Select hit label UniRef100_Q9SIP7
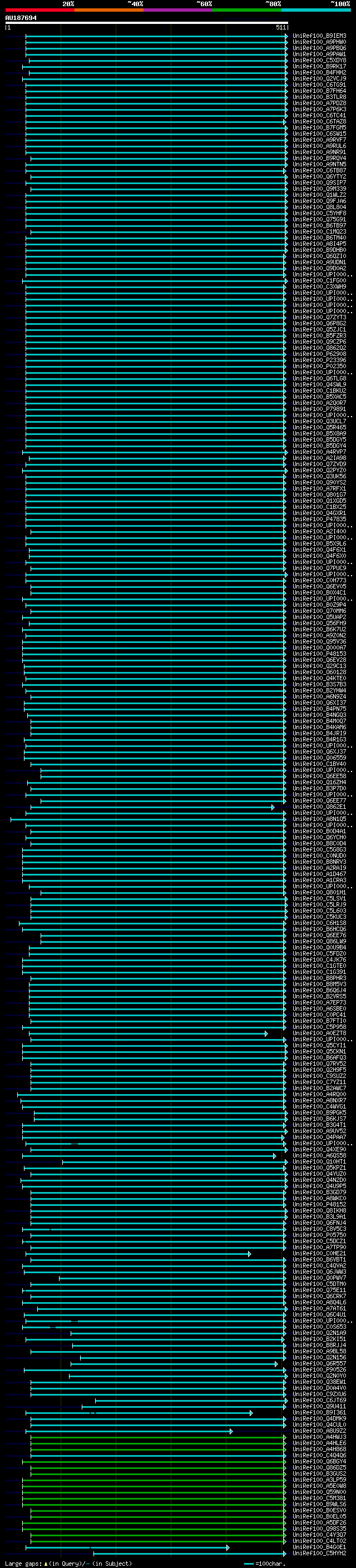 click(319, 182)
